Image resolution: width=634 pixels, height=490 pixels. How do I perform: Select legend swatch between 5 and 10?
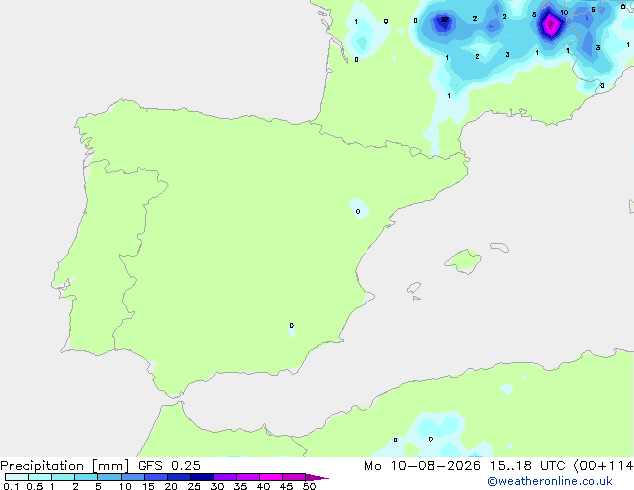tap(109, 477)
